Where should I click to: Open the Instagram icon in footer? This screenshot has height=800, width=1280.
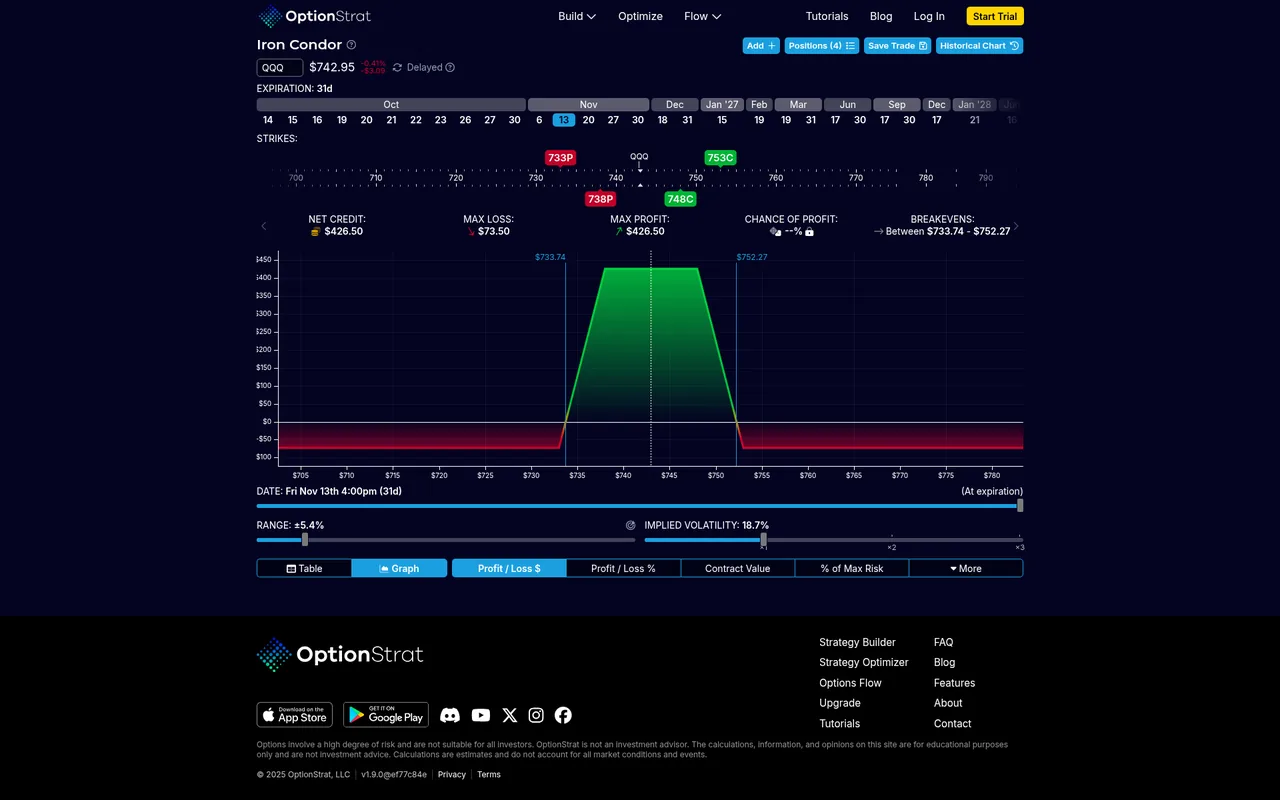tap(536, 715)
